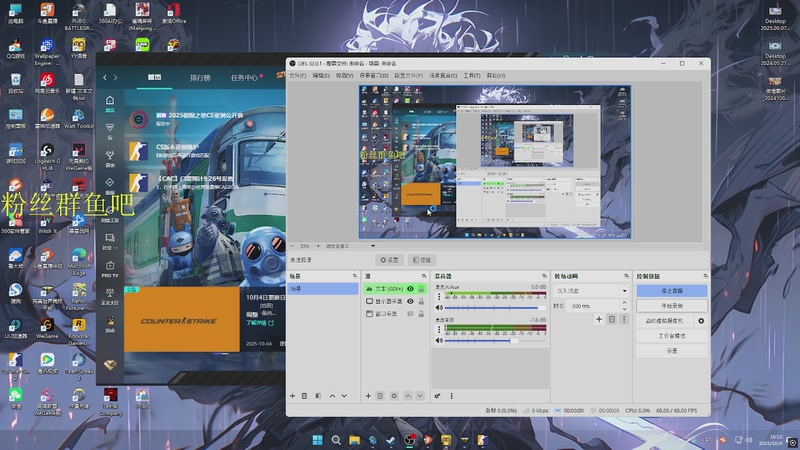Viewport: 800px width, 450px height.
Task: Open preview scaling dropdown below preview
Action: [350, 246]
